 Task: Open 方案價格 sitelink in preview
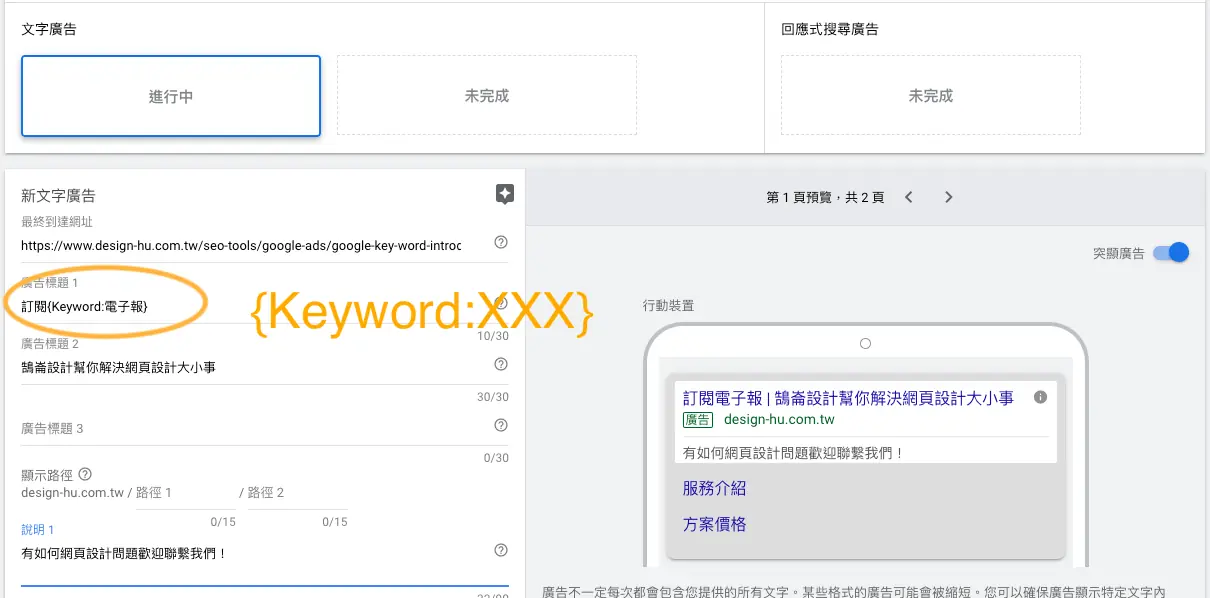714,525
